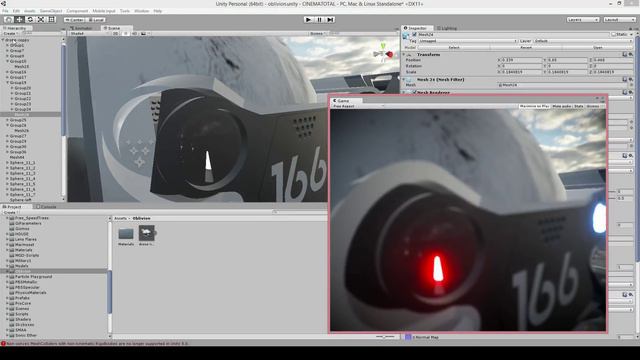This screenshot has height=360, width=640.
Task: Click the Position X field
Action: pos(521,60)
